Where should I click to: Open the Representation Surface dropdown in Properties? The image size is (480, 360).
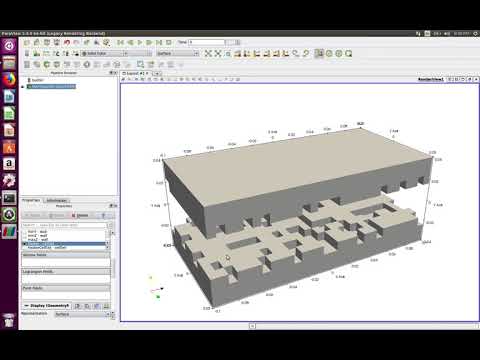(x=82, y=314)
